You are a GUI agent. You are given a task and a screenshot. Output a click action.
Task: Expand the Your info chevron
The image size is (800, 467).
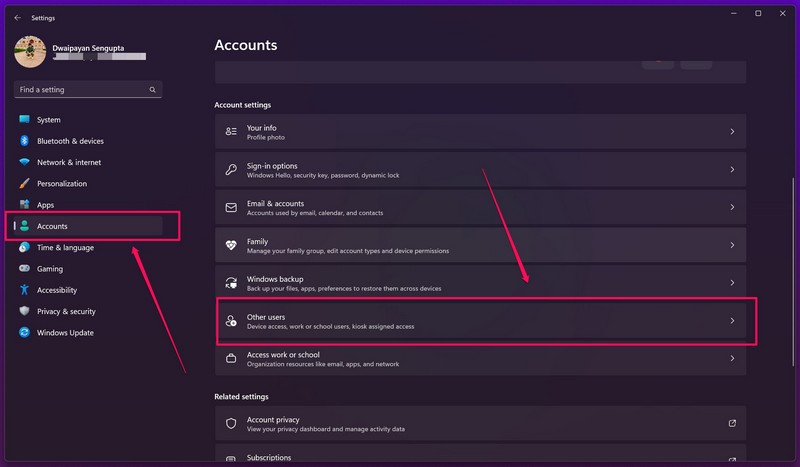click(x=732, y=132)
